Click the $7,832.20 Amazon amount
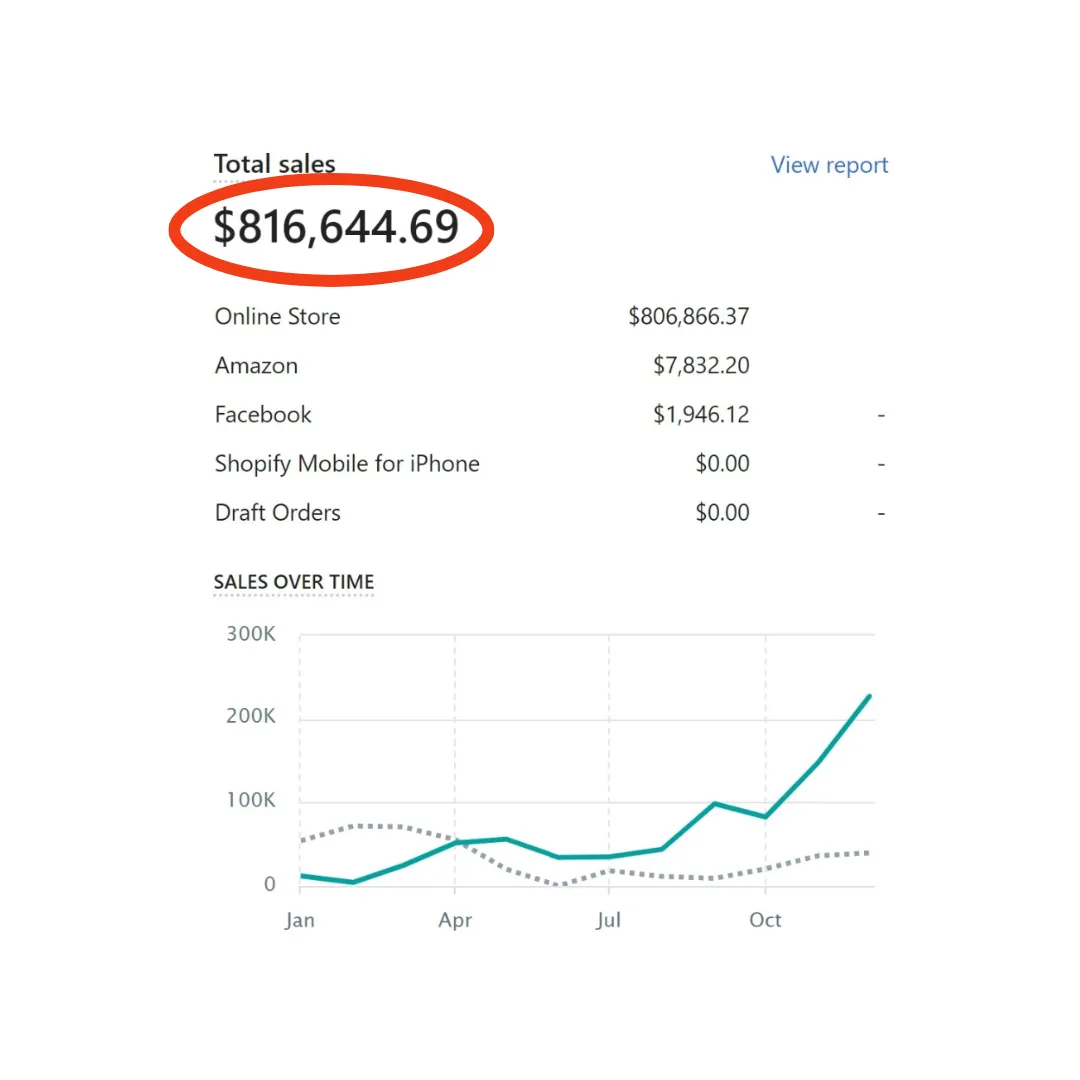The width and height of the screenshot is (1080, 1080). coord(701,365)
